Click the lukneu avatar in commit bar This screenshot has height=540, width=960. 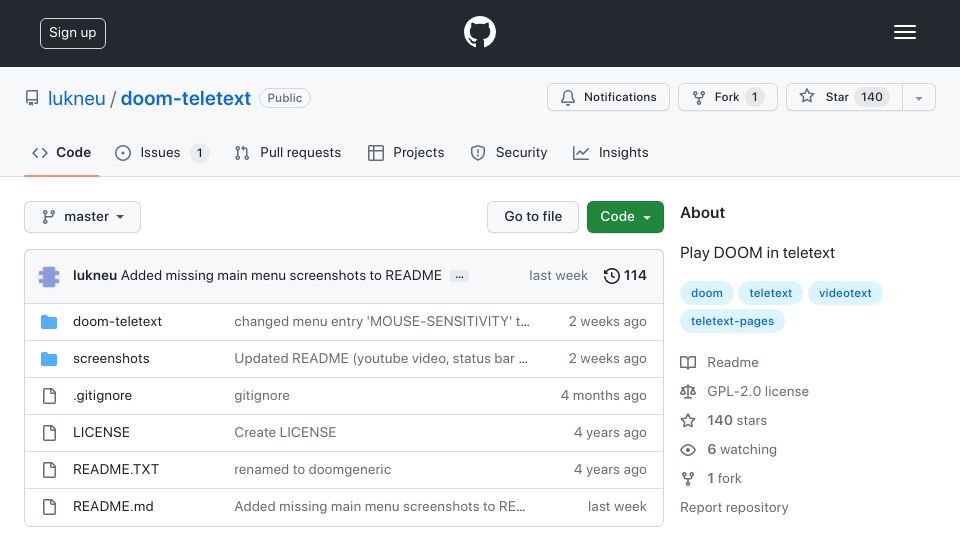pyautogui.click(x=49, y=276)
